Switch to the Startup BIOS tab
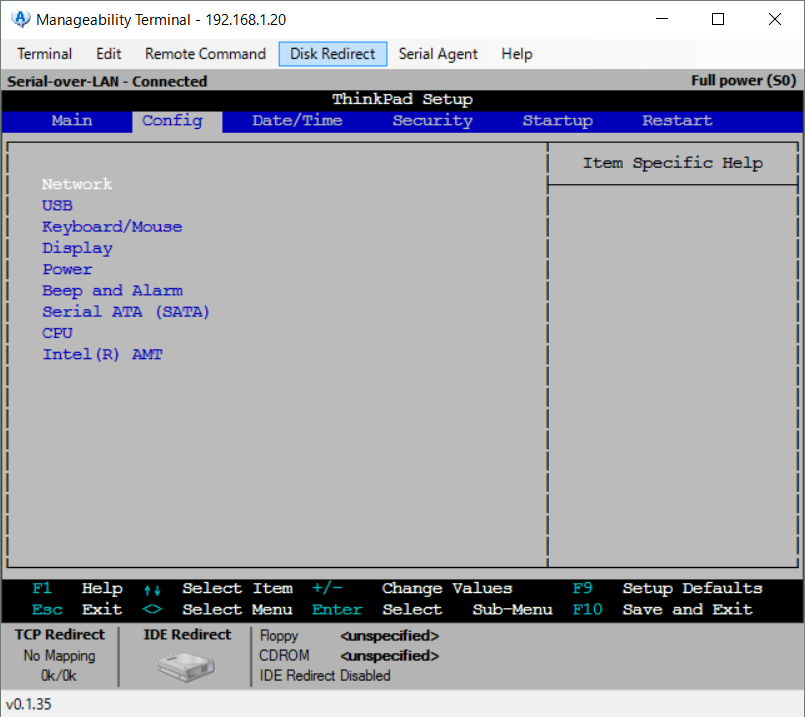 (x=557, y=121)
